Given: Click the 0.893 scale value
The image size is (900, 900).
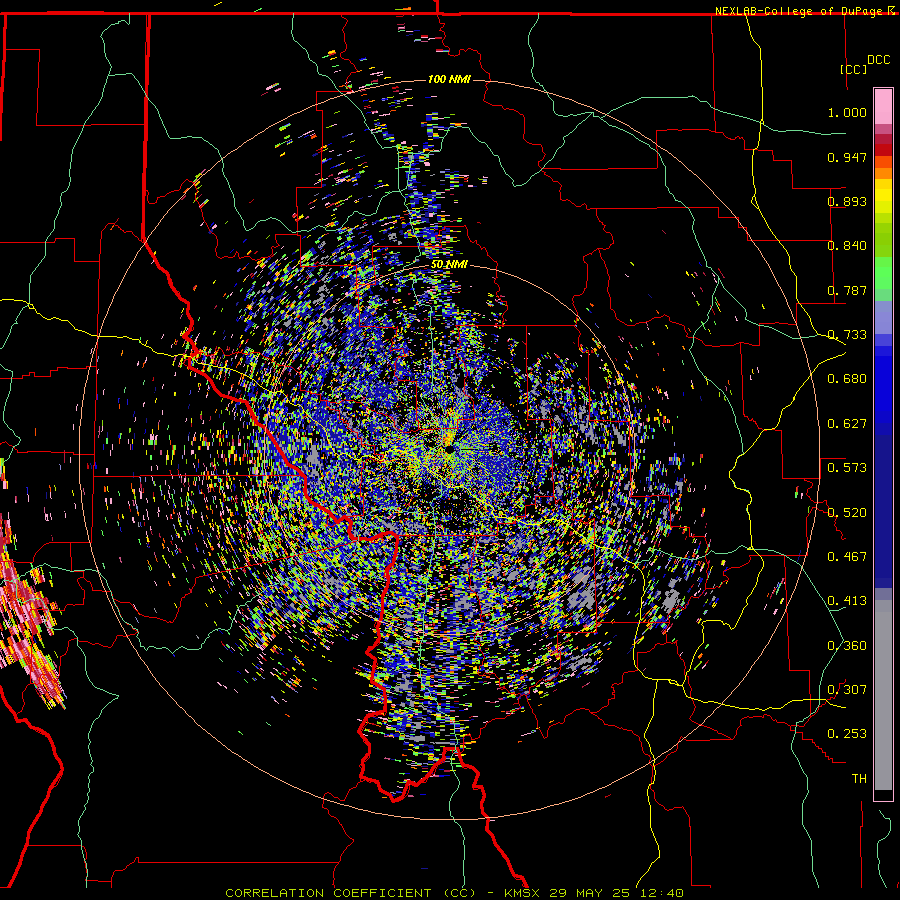Looking at the screenshot, I should click(x=847, y=201).
